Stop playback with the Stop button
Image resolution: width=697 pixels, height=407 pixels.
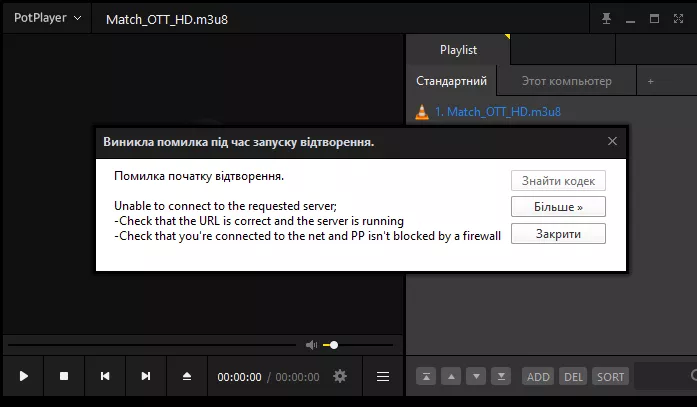64,376
